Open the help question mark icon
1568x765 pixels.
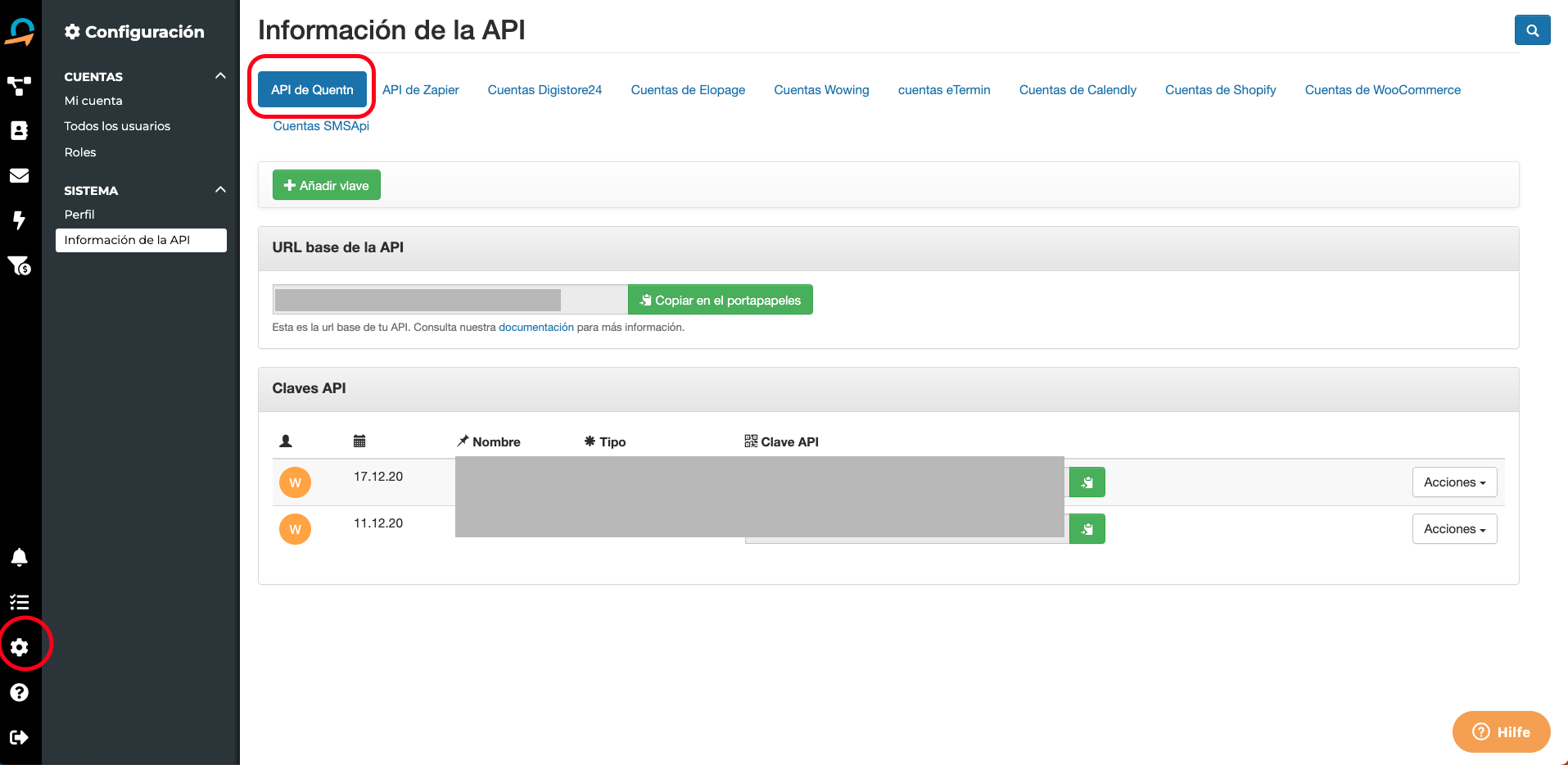20,692
